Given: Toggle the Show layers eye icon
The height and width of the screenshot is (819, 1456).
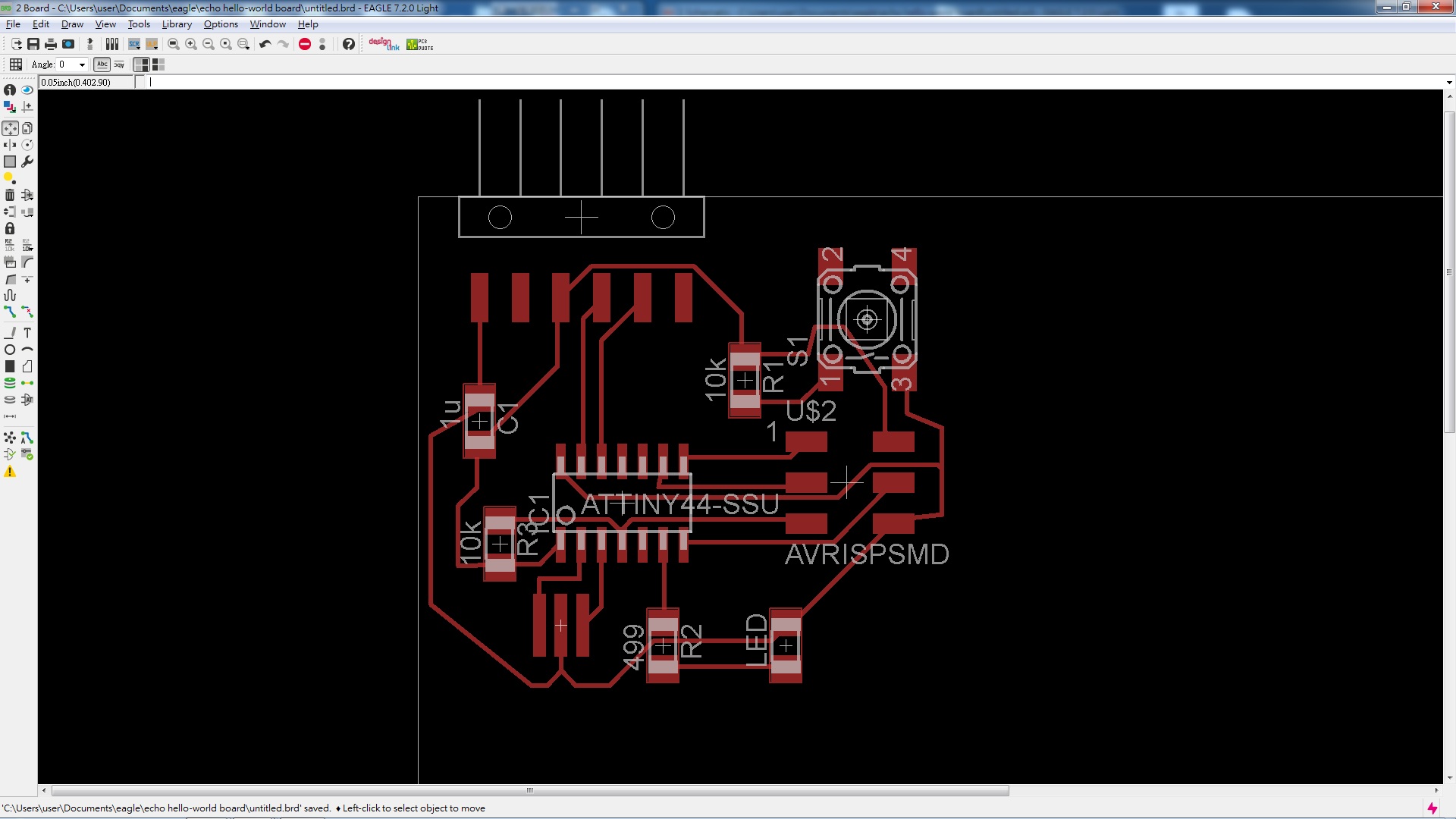Looking at the screenshot, I should coord(27,90).
